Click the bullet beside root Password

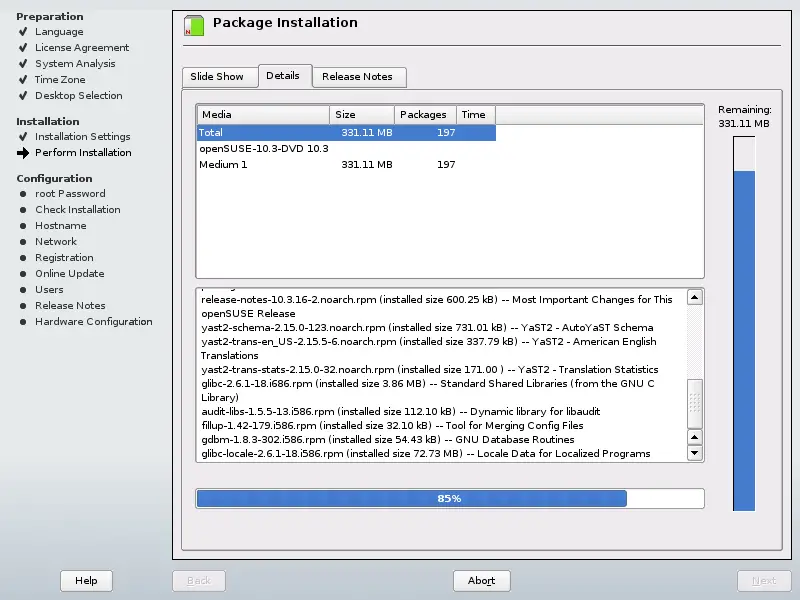[23, 194]
